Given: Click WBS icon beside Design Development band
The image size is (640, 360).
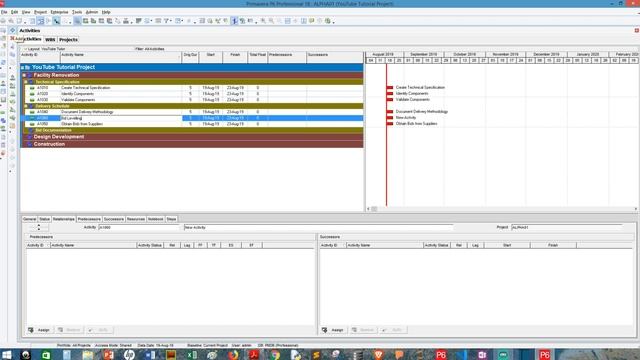Looking at the screenshot, I should pyautogui.click(x=29, y=137).
